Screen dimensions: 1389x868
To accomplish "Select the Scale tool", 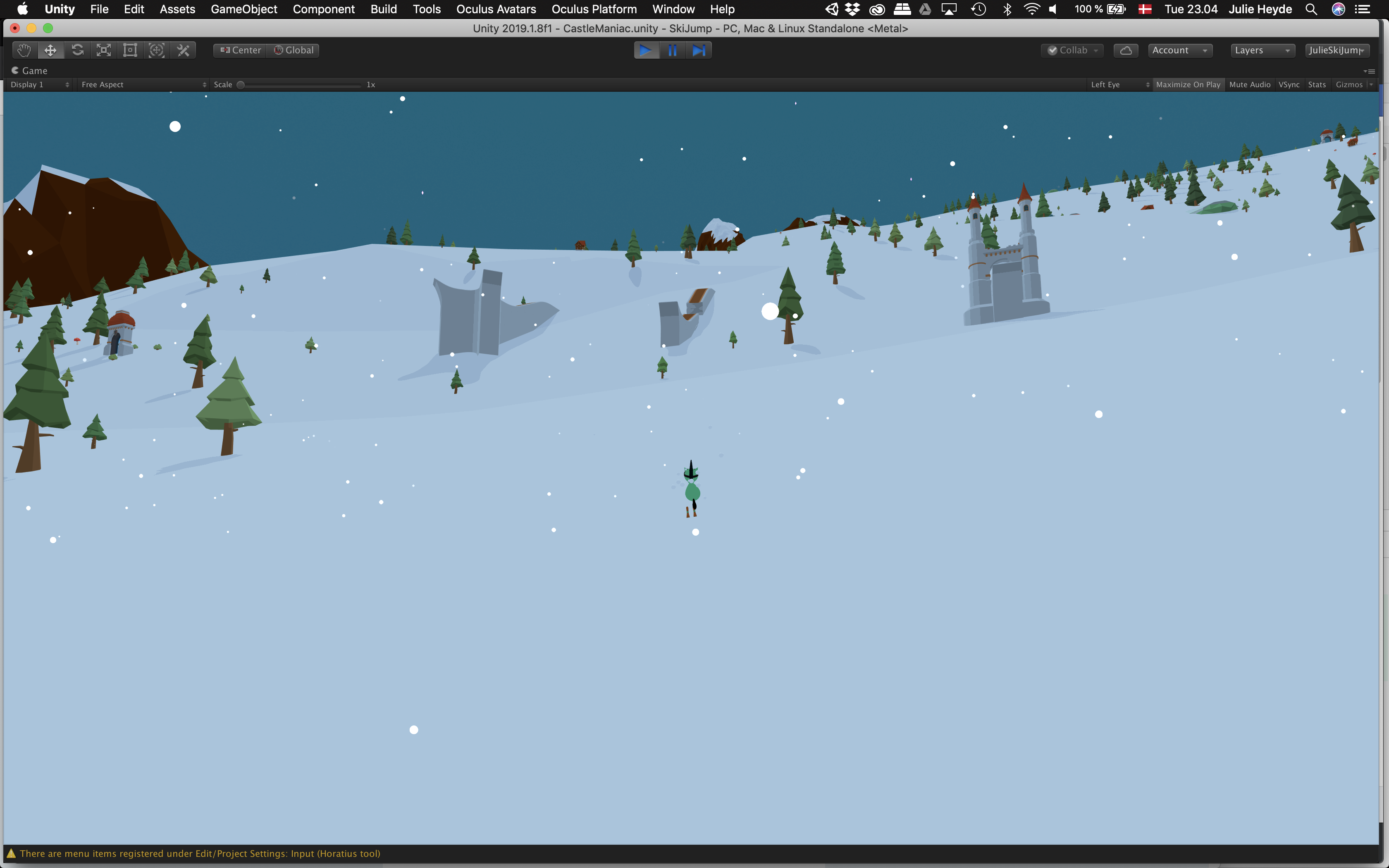I will (x=104, y=50).
